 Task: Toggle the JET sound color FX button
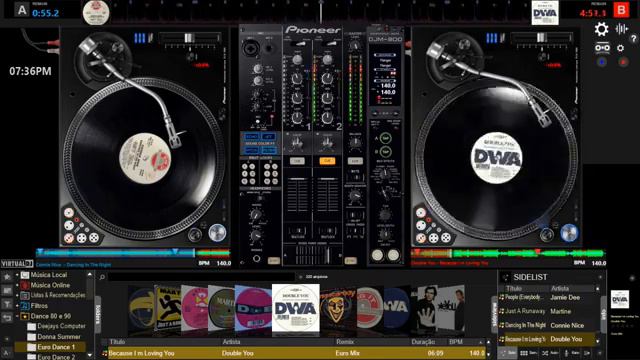coord(269,137)
